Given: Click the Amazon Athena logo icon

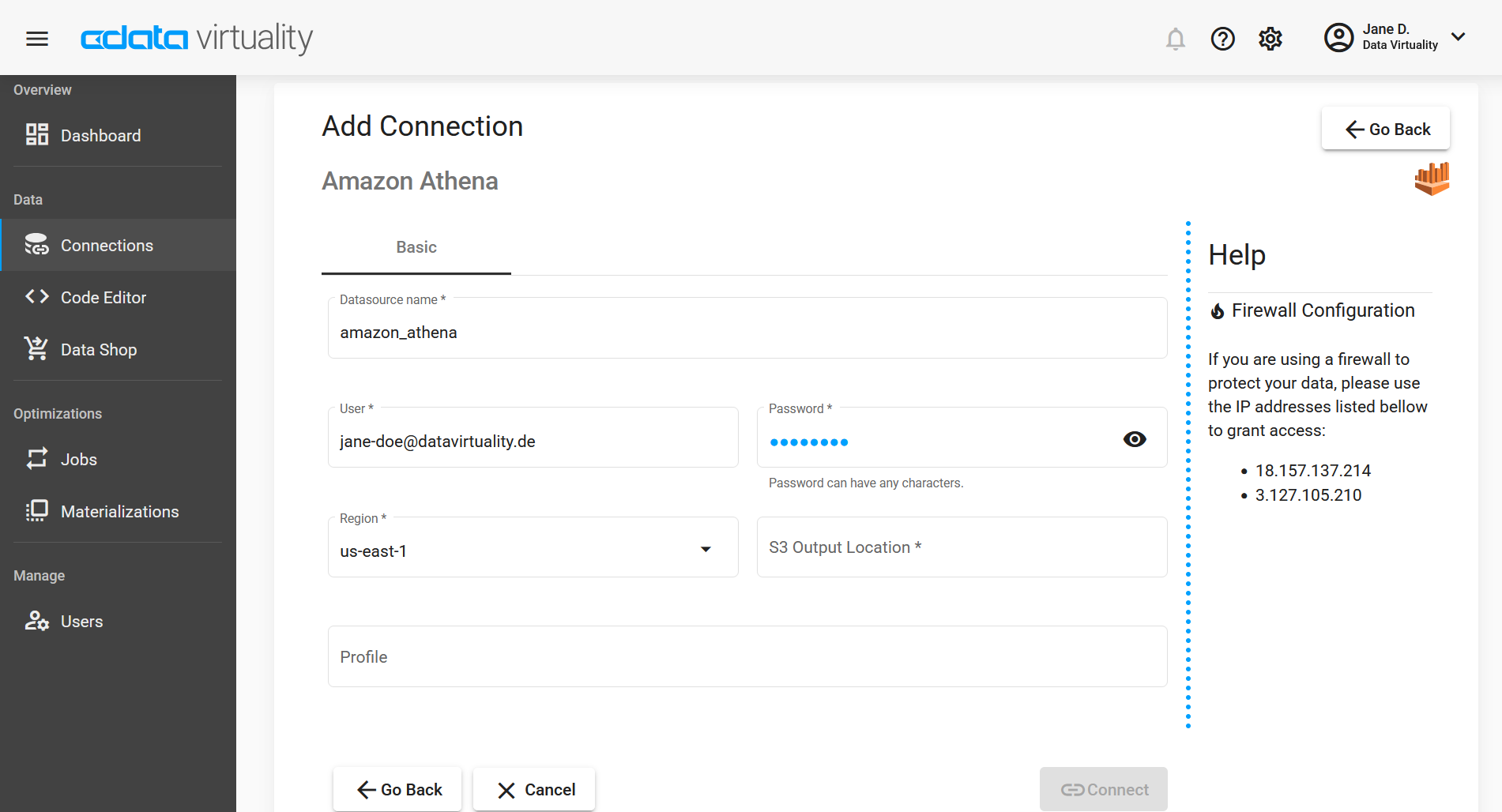Looking at the screenshot, I should click(1432, 179).
